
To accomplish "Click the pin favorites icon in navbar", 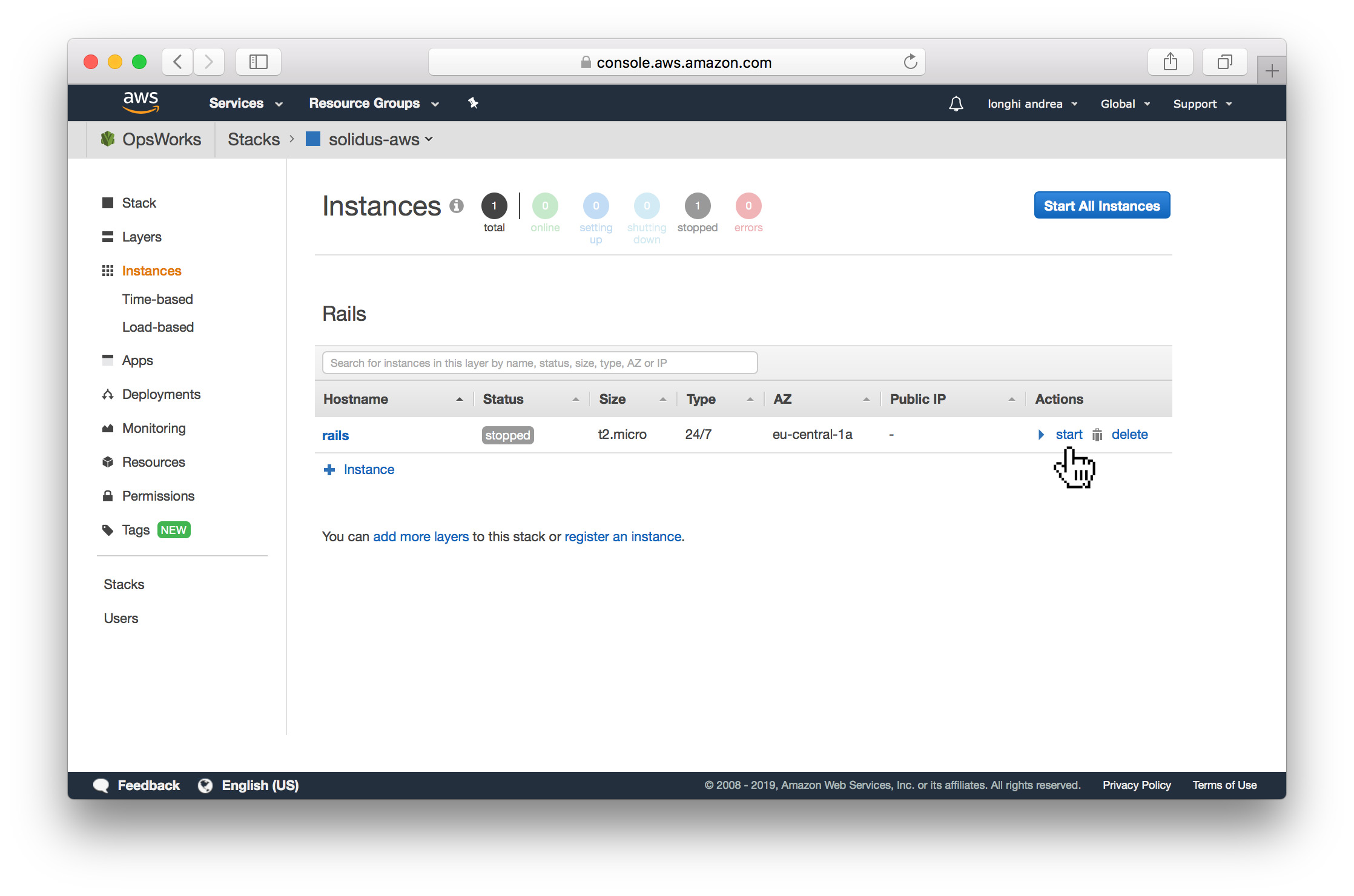I will 473,104.
